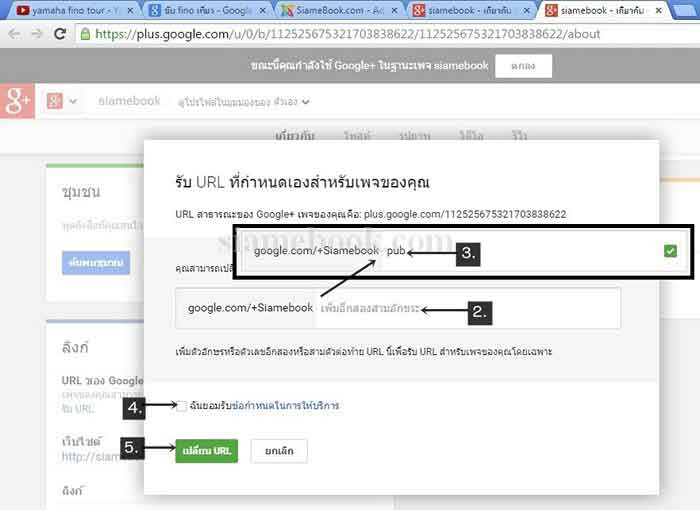Switch to the fino Google search tab
700x510 pixels.
click(207, 10)
